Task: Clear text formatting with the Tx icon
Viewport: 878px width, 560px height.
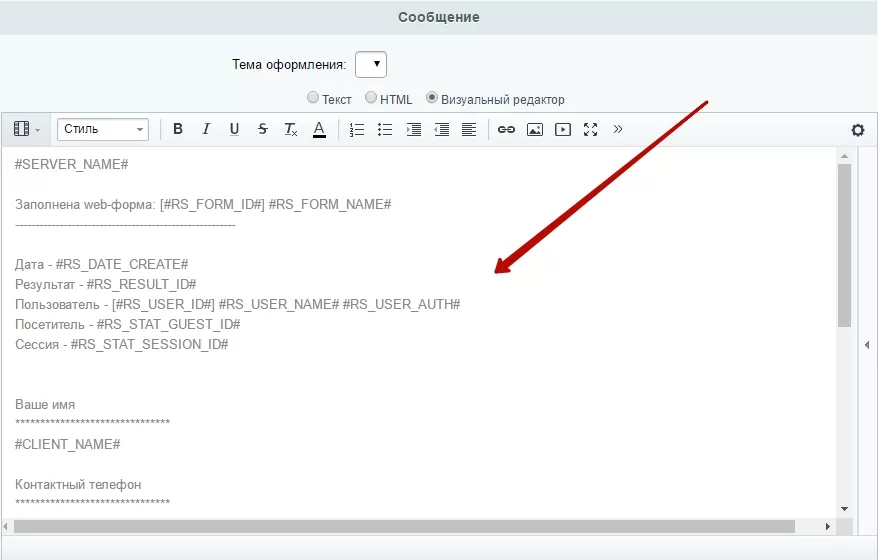Action: [x=291, y=129]
